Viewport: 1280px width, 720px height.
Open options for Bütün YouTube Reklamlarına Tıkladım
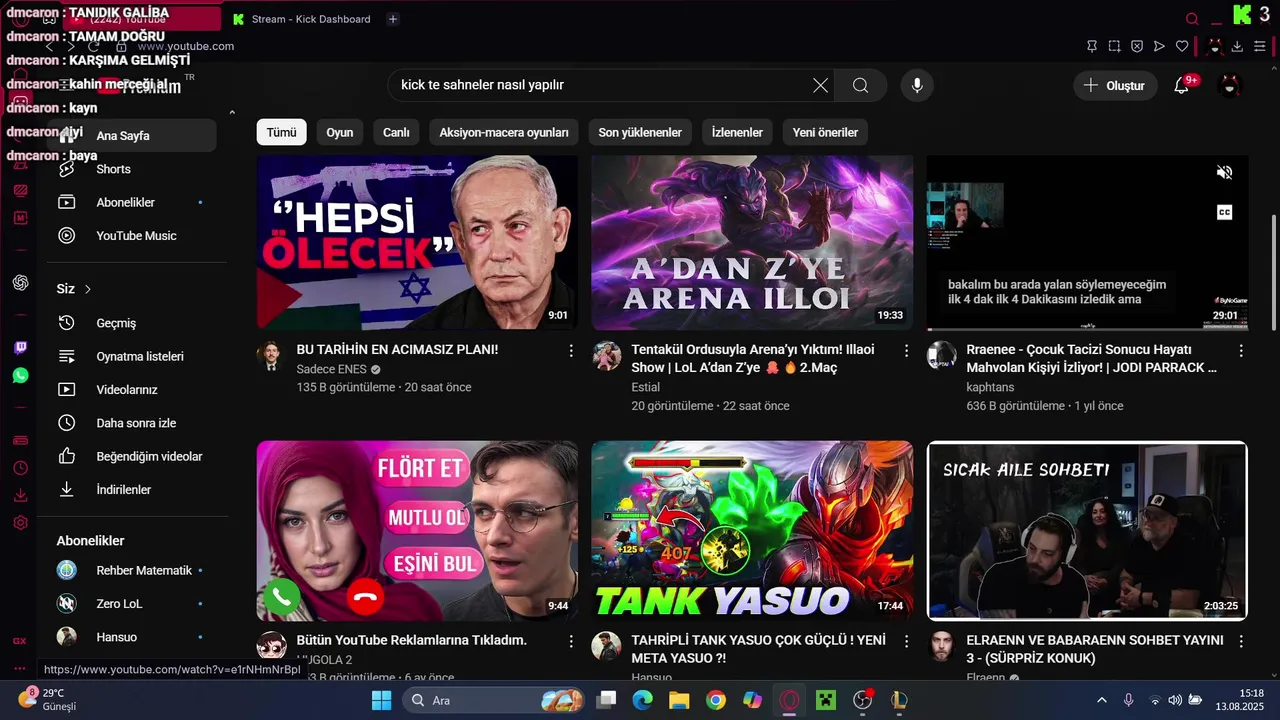(571, 641)
